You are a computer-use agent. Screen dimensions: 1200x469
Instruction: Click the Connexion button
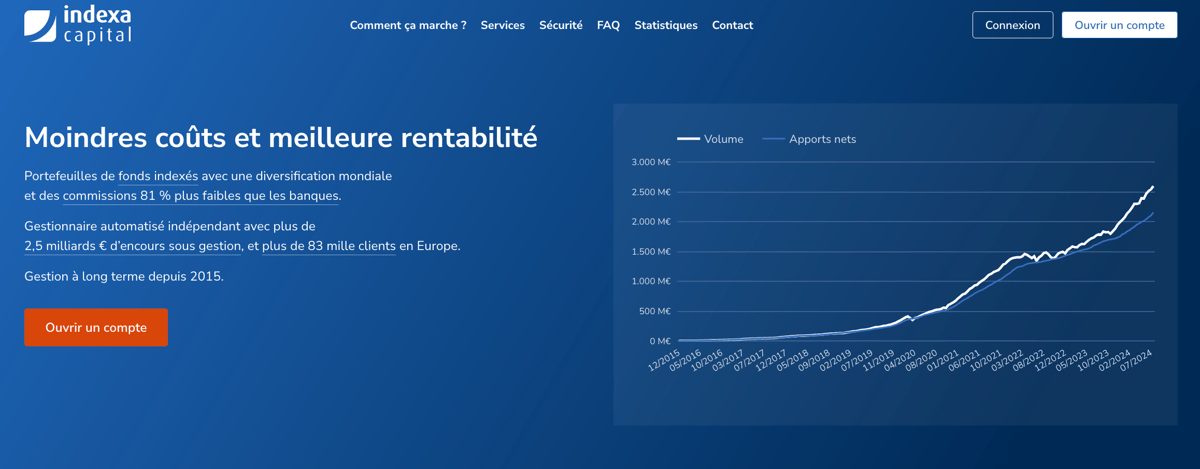1012,25
